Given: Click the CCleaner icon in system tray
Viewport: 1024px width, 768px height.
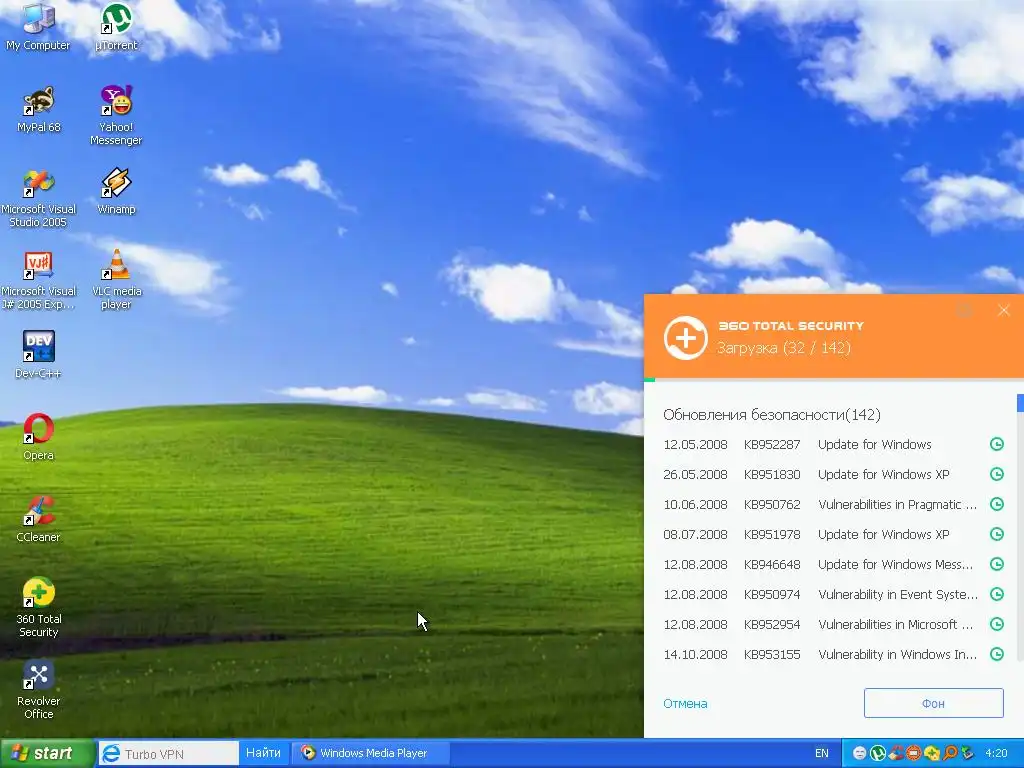Looking at the screenshot, I should 896,753.
